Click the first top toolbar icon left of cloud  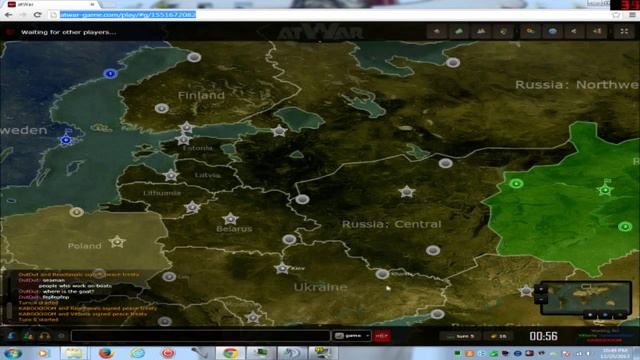tap(437, 31)
